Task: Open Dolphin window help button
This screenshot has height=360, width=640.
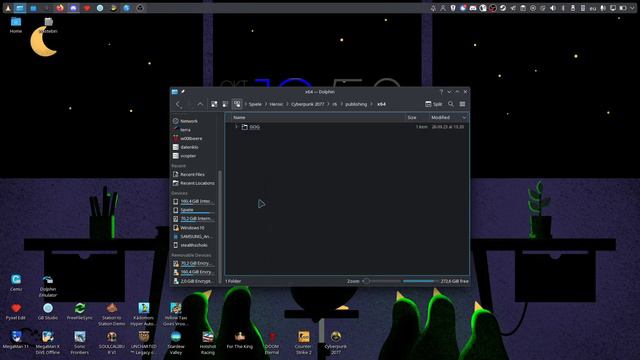Action: (x=441, y=92)
